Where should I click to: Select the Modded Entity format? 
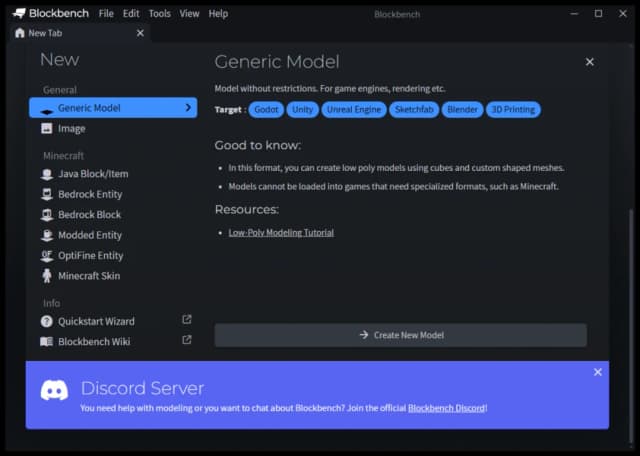pyautogui.click(x=113, y=235)
